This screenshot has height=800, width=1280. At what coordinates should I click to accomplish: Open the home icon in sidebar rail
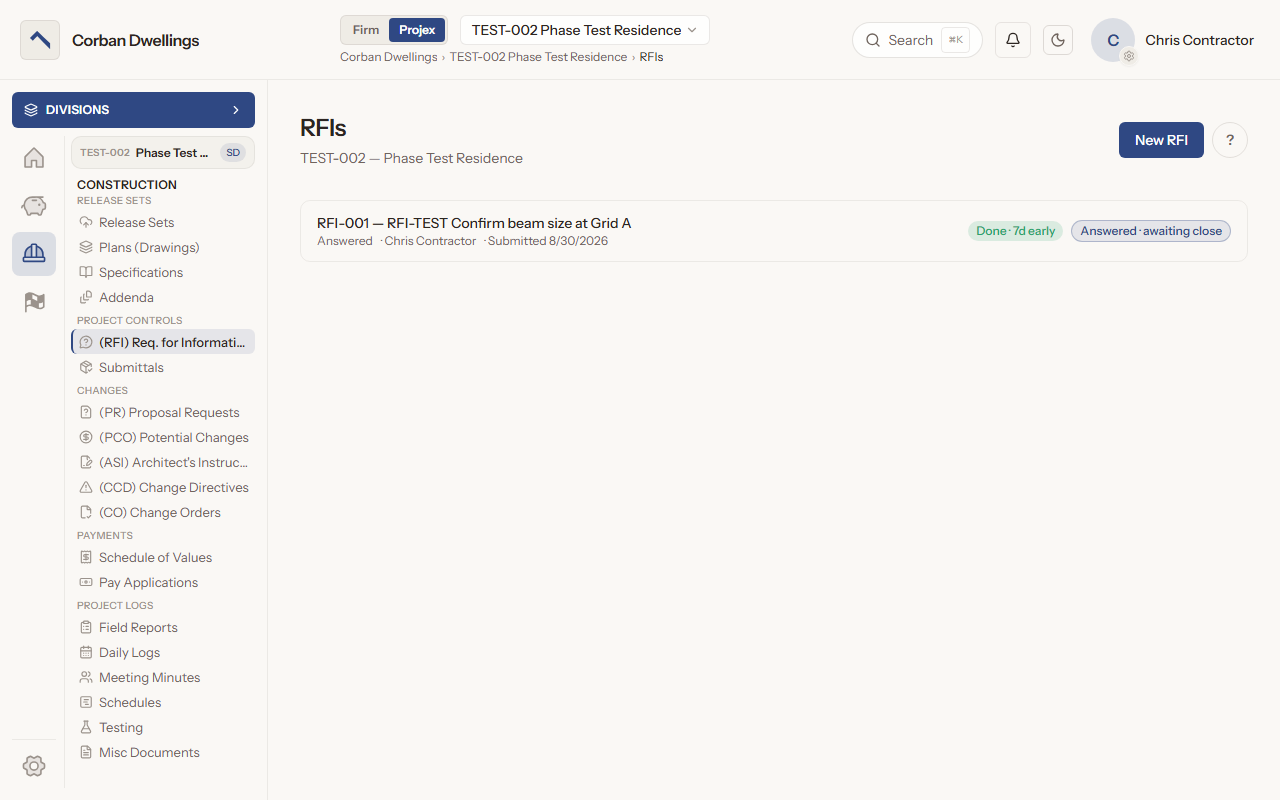tap(34, 158)
